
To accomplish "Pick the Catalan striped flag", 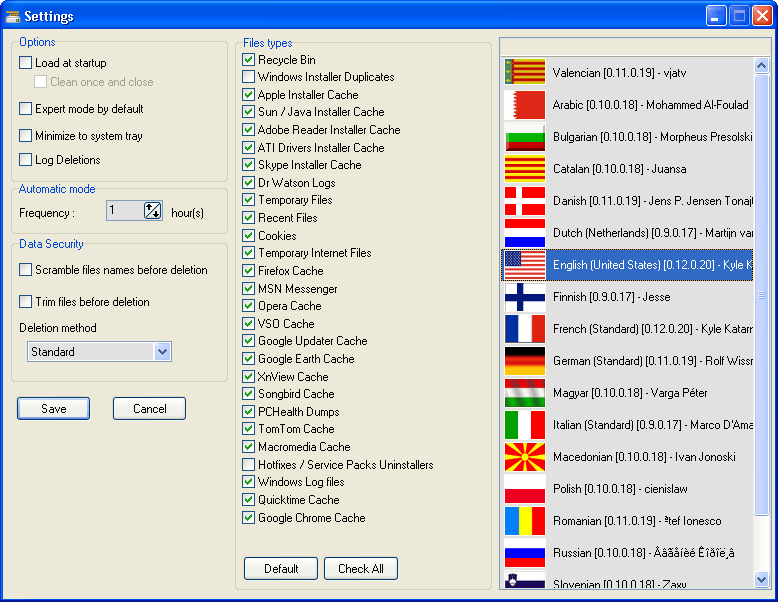I will point(524,169).
